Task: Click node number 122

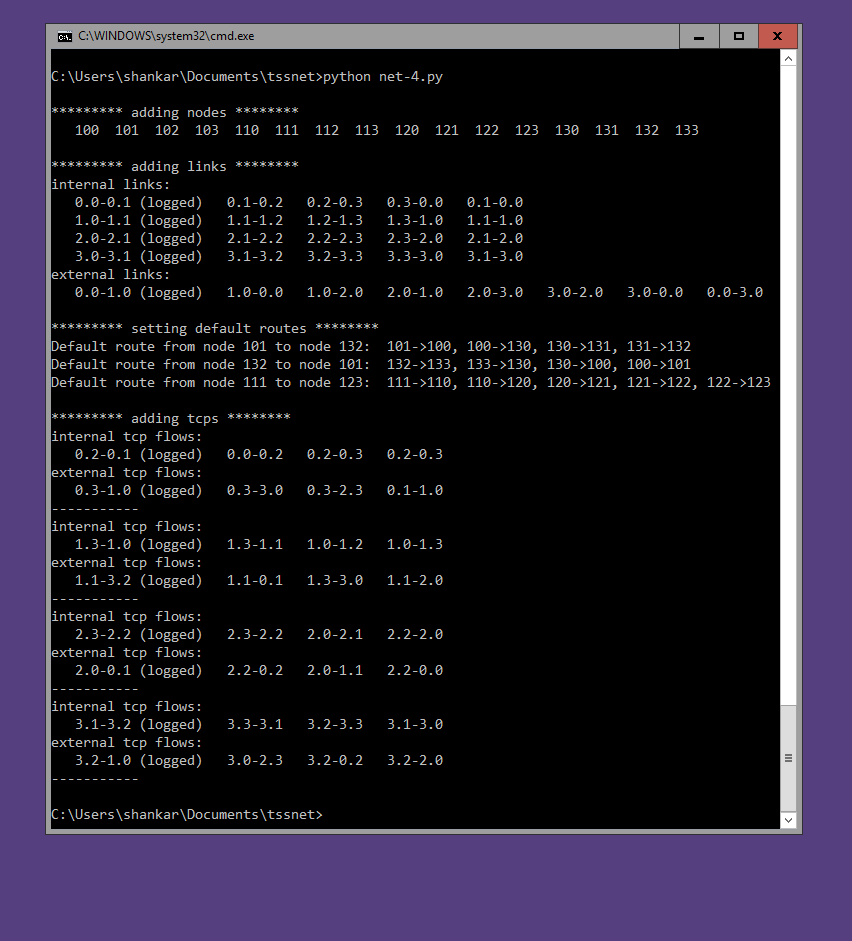Action: [487, 130]
